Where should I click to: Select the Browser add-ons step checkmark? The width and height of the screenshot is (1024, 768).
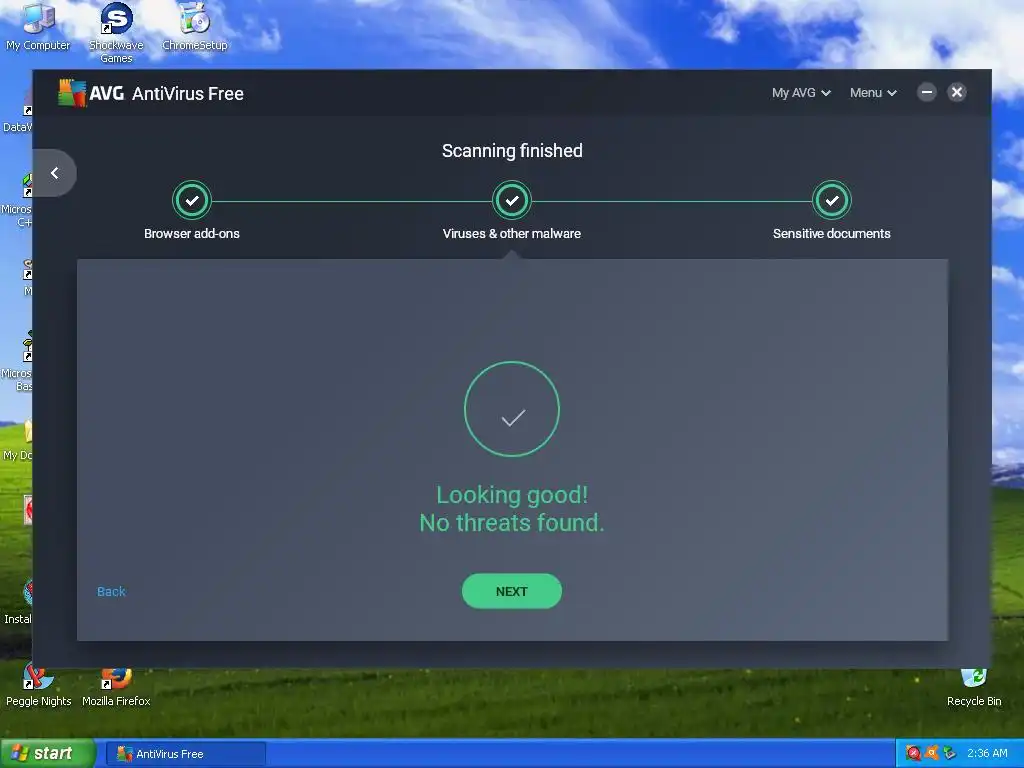[x=191, y=200]
